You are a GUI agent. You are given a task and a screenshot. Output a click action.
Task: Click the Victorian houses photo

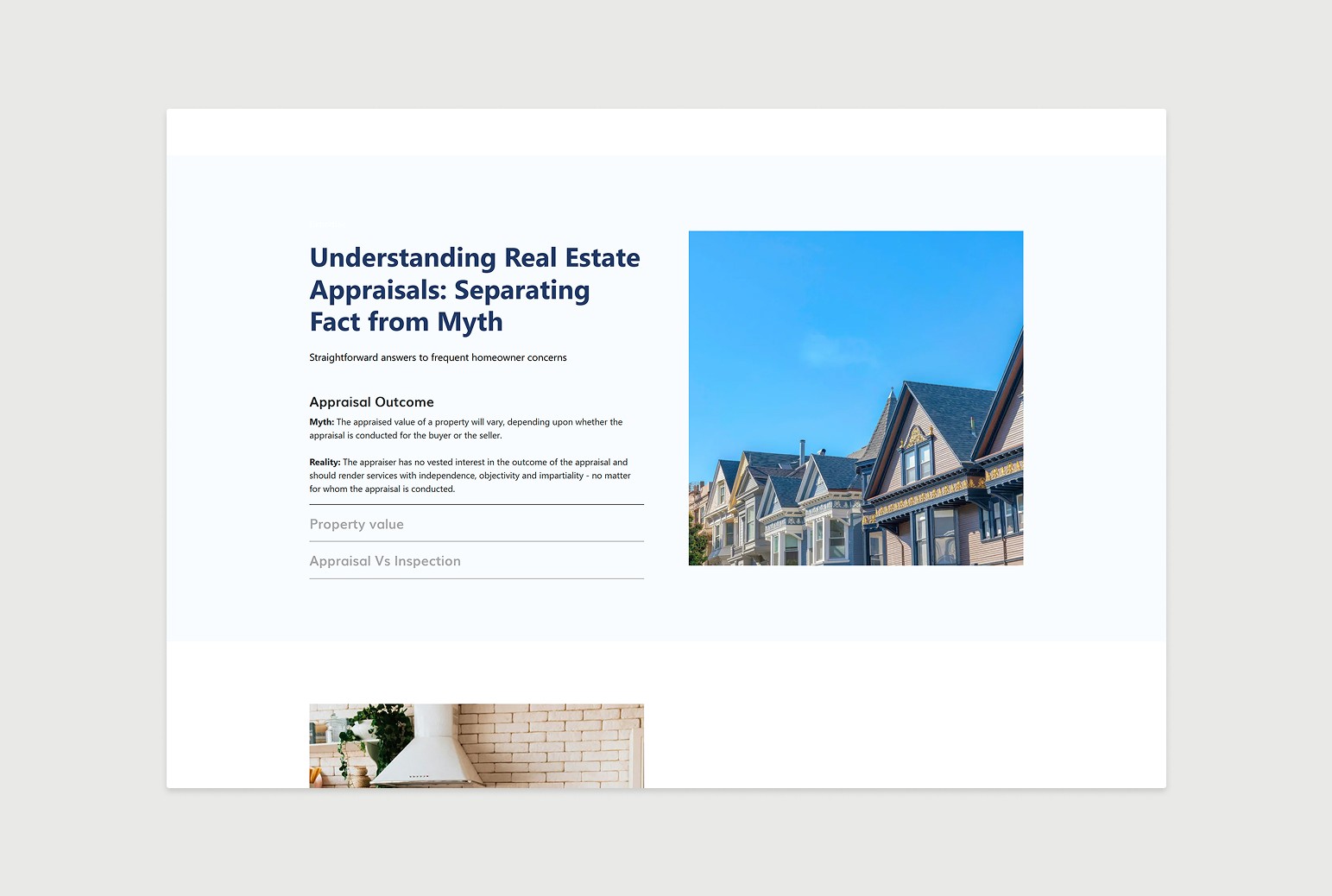coord(855,397)
